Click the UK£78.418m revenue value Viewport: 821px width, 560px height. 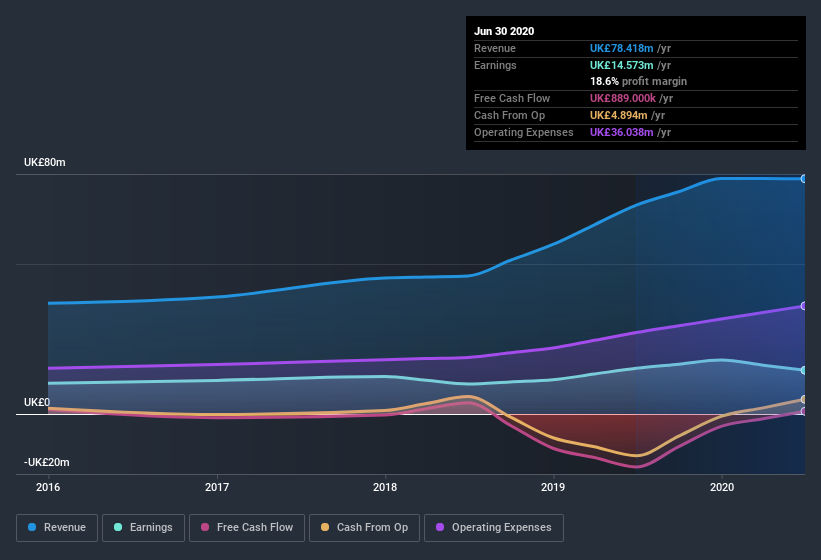(x=622, y=48)
